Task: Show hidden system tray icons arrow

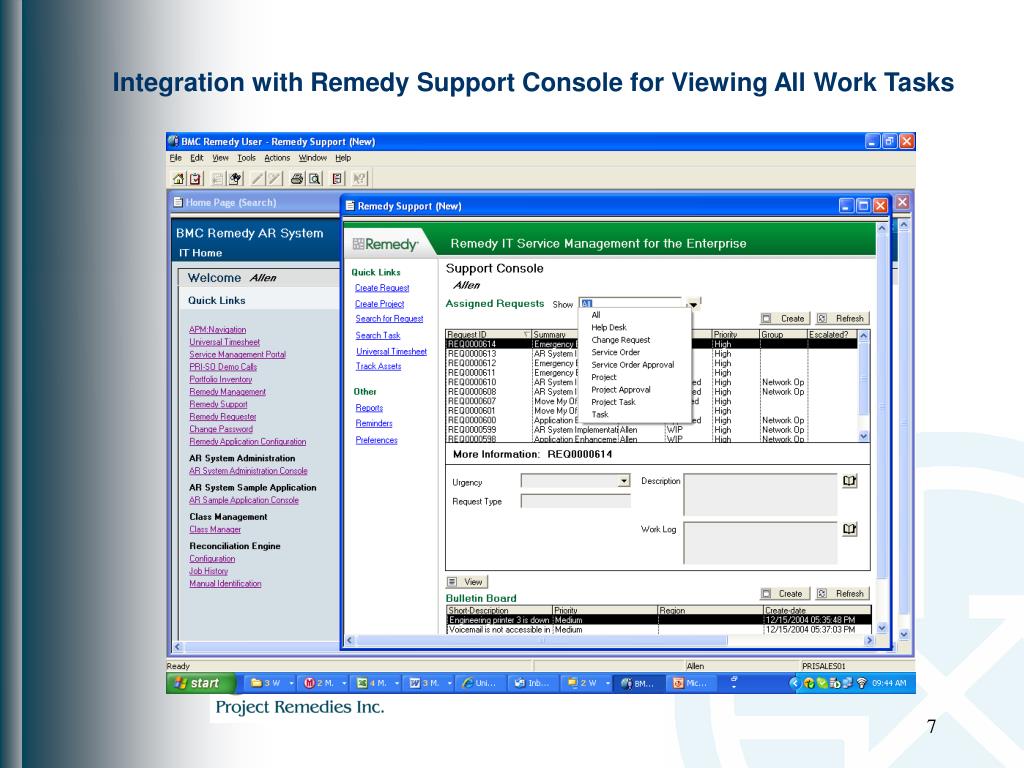Action: coord(794,683)
